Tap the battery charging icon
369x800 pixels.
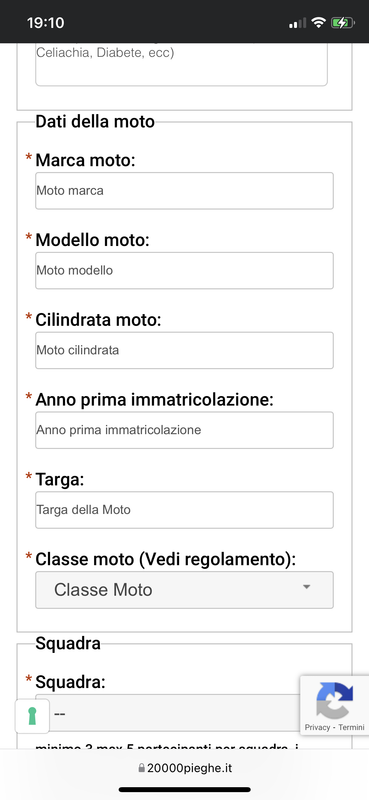tap(342, 22)
